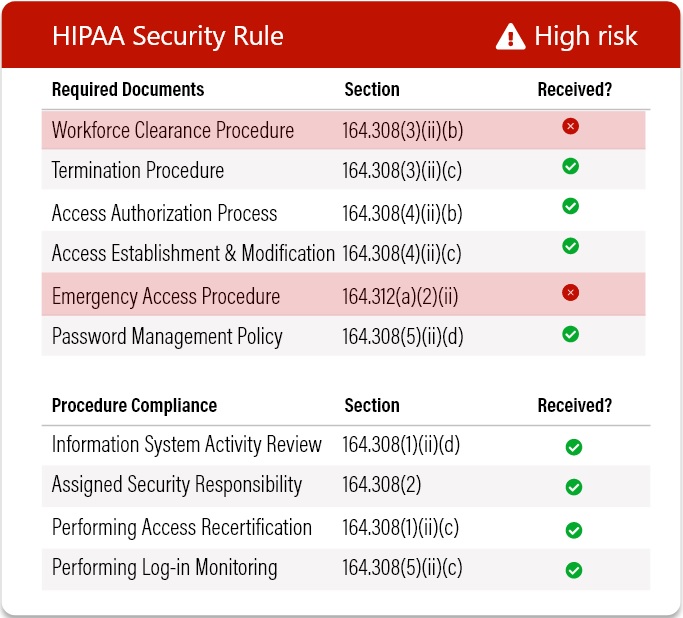
Task: Click green check for Password Management Policy
Action: [x=570, y=334]
